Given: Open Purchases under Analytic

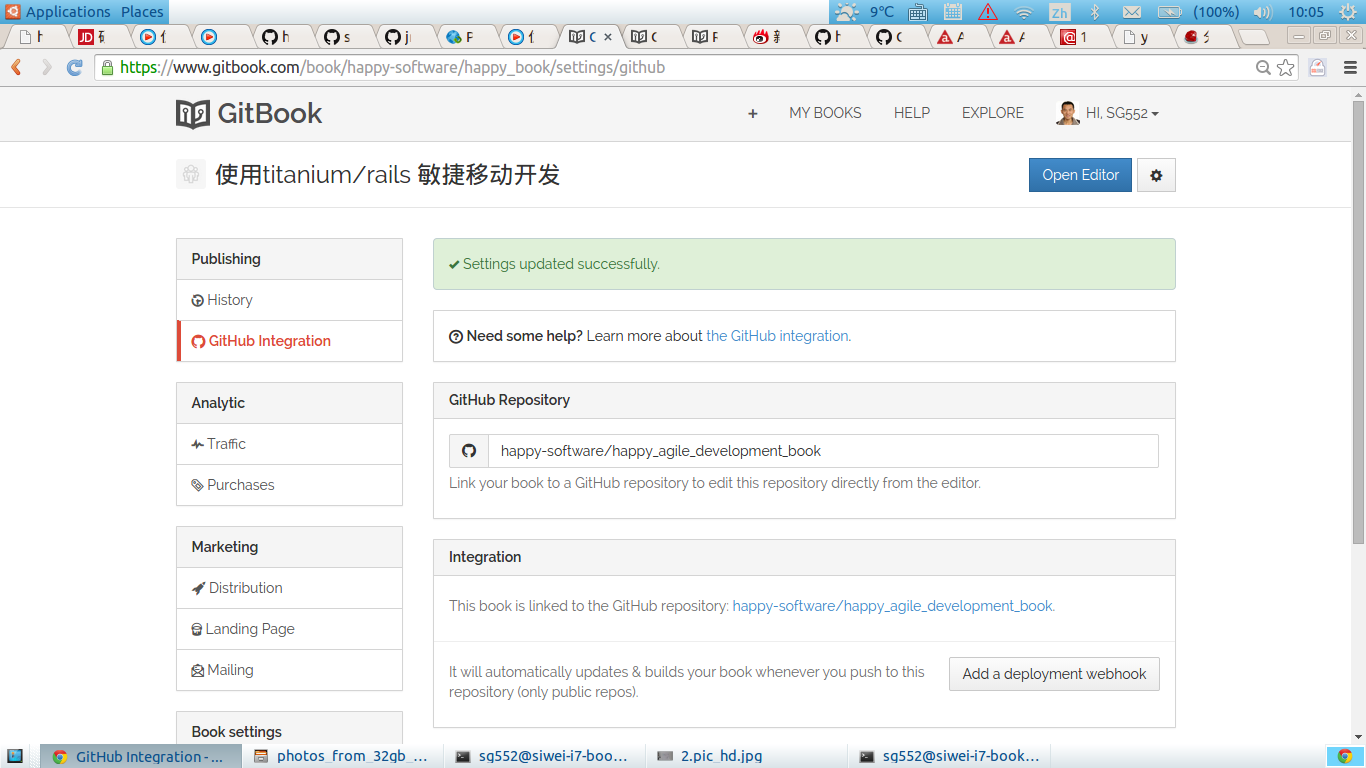Looking at the screenshot, I should pos(289,485).
